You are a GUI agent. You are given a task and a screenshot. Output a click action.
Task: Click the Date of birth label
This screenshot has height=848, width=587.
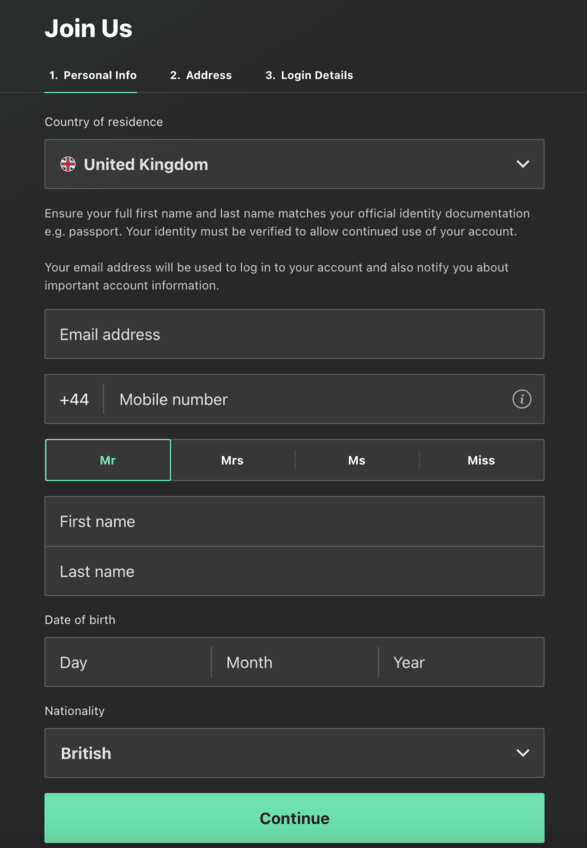coord(80,620)
